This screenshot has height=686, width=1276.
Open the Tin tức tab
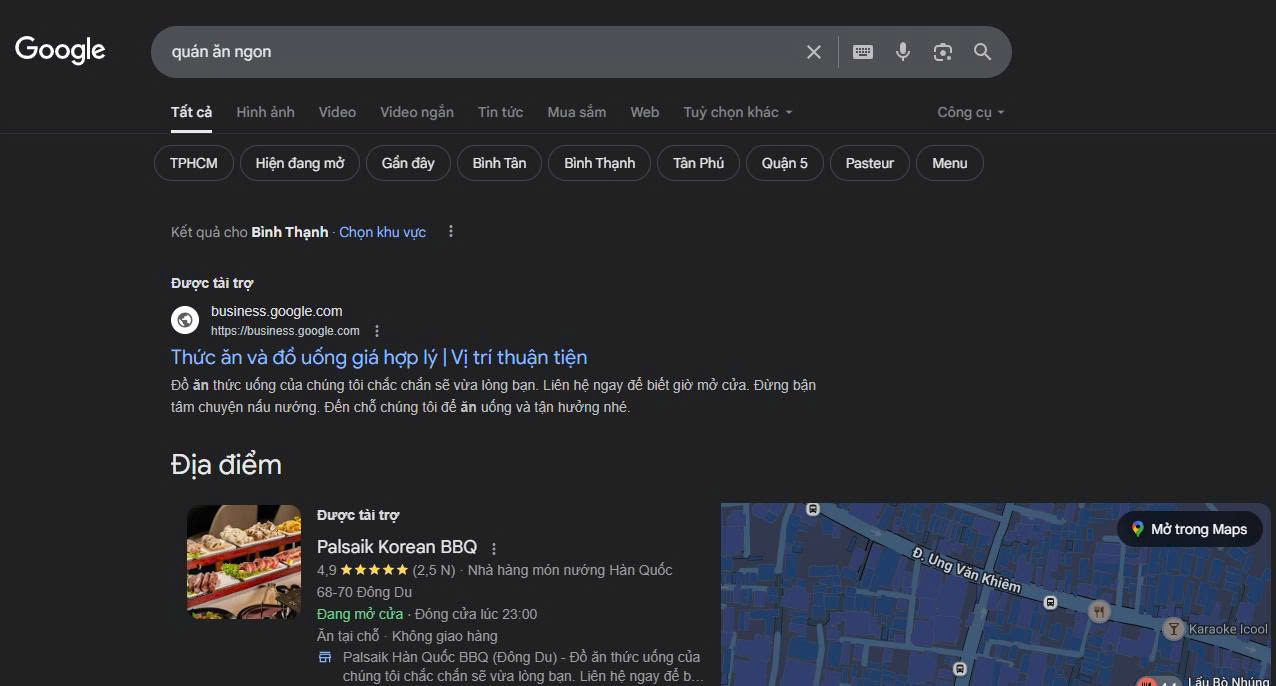click(x=500, y=112)
